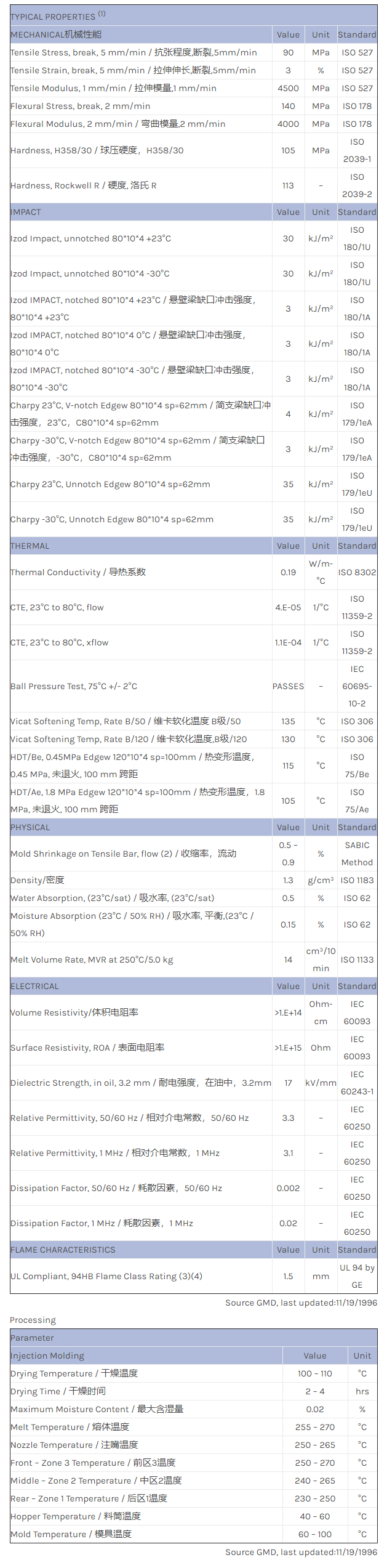The image size is (379, 1568).
Task: Click the Processing heading text
Action: [x=33, y=1320]
